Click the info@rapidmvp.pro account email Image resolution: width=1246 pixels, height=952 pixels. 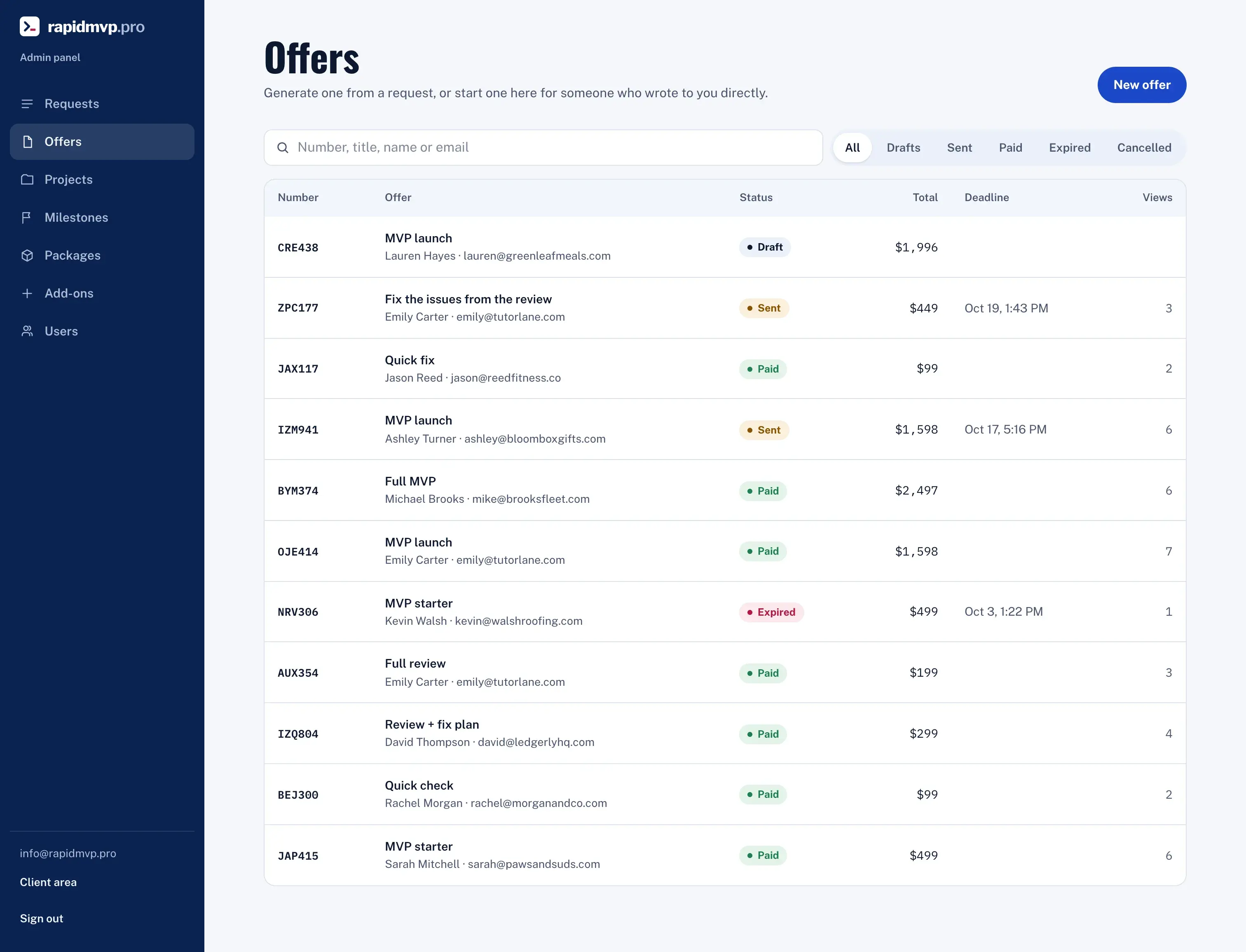68,854
